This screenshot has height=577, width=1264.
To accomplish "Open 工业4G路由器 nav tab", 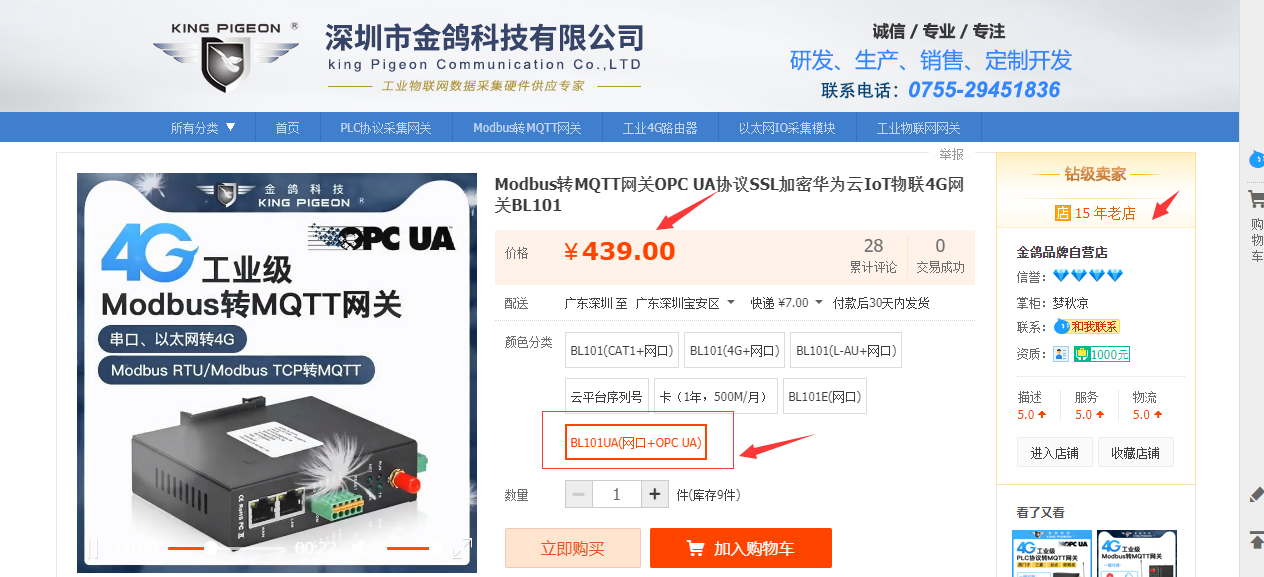I will pos(660,127).
